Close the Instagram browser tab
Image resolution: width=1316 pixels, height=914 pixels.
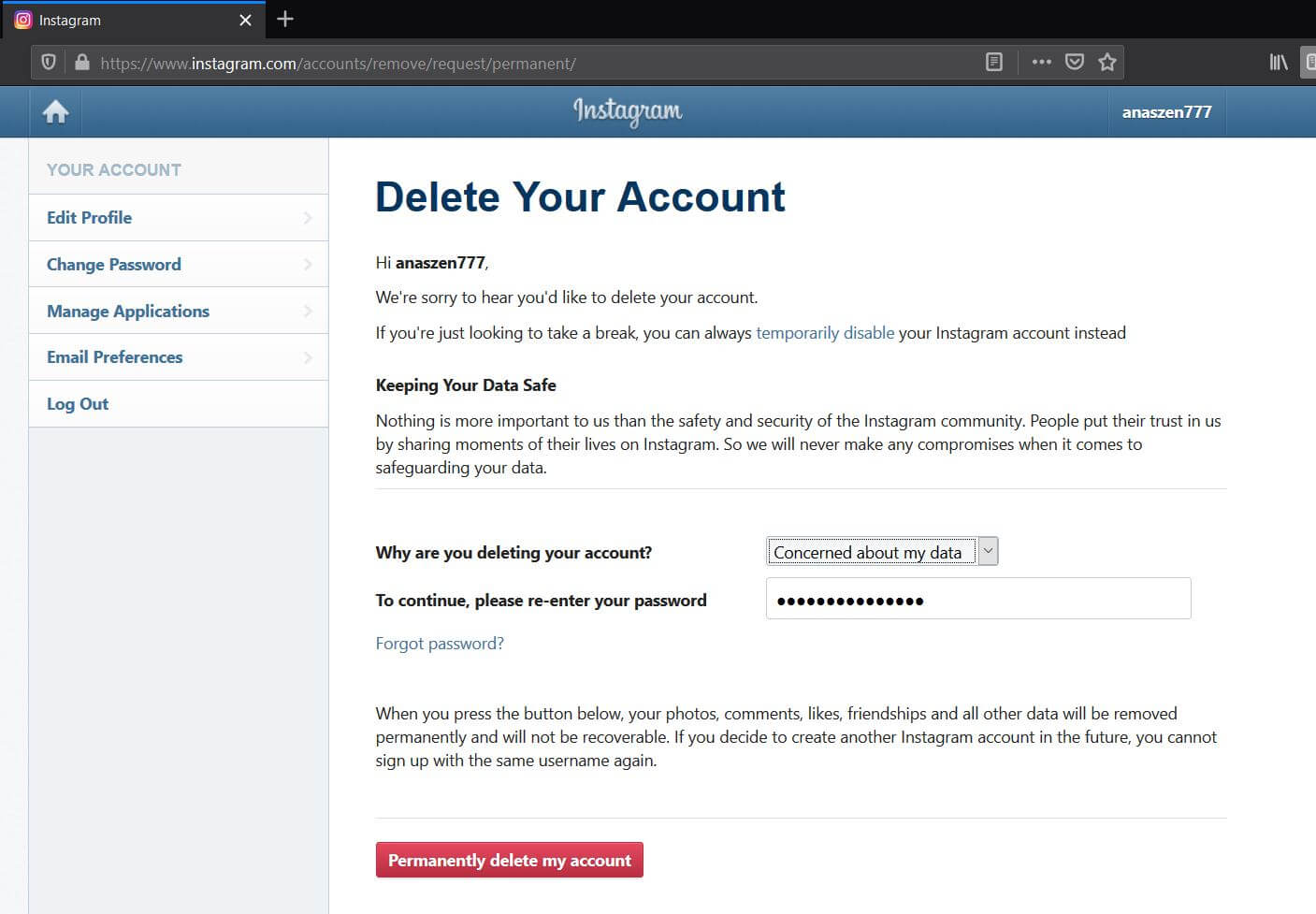point(245,20)
